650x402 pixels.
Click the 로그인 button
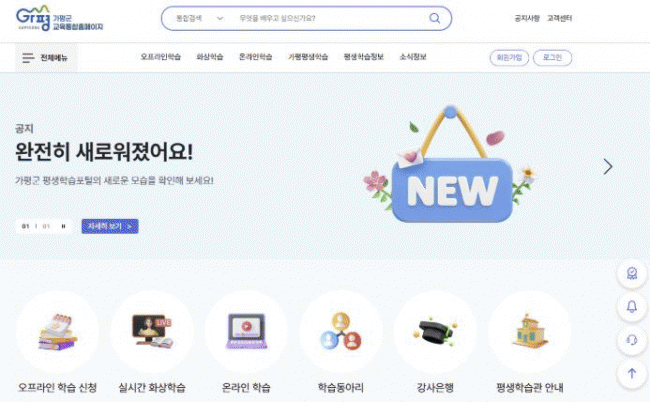552,58
